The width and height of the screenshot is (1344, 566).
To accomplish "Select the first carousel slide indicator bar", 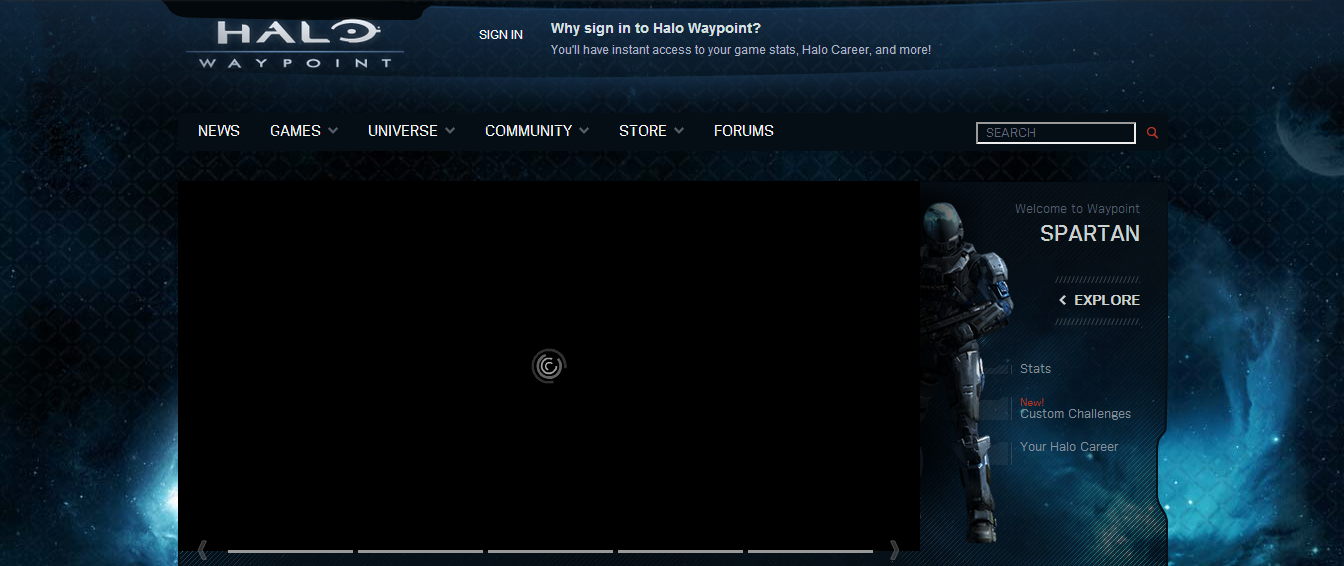I will [x=290, y=551].
